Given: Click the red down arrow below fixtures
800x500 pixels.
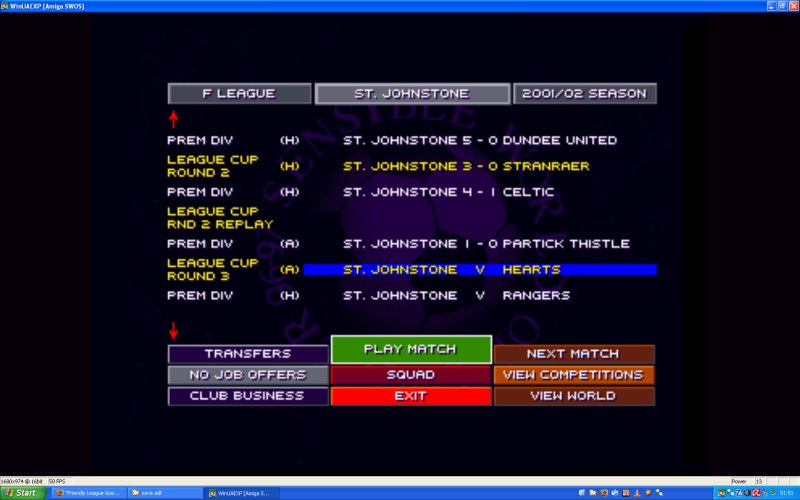Looking at the screenshot, I should point(173,330).
